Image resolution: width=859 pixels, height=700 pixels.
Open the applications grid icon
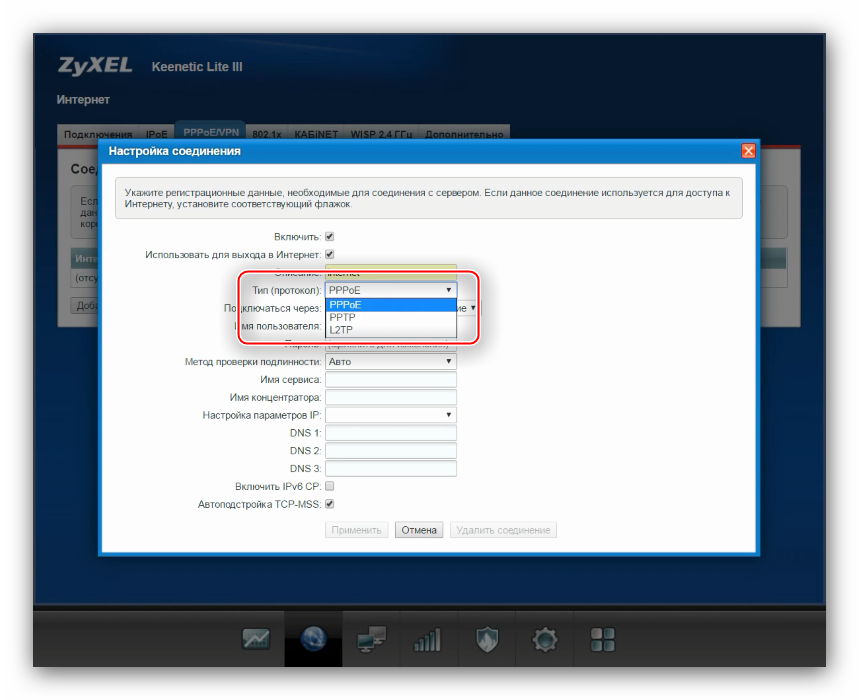[x=603, y=640]
